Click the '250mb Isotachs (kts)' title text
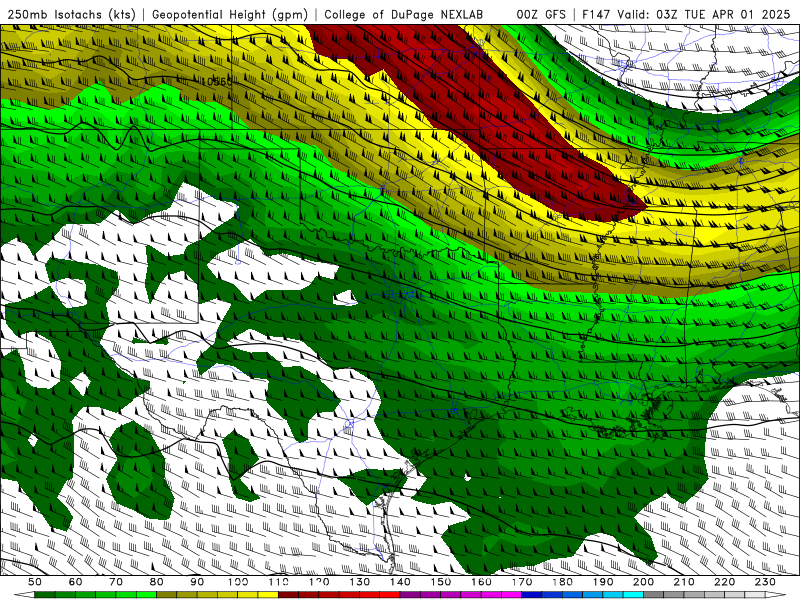Screen dimensions: 800x600 [72, 14]
